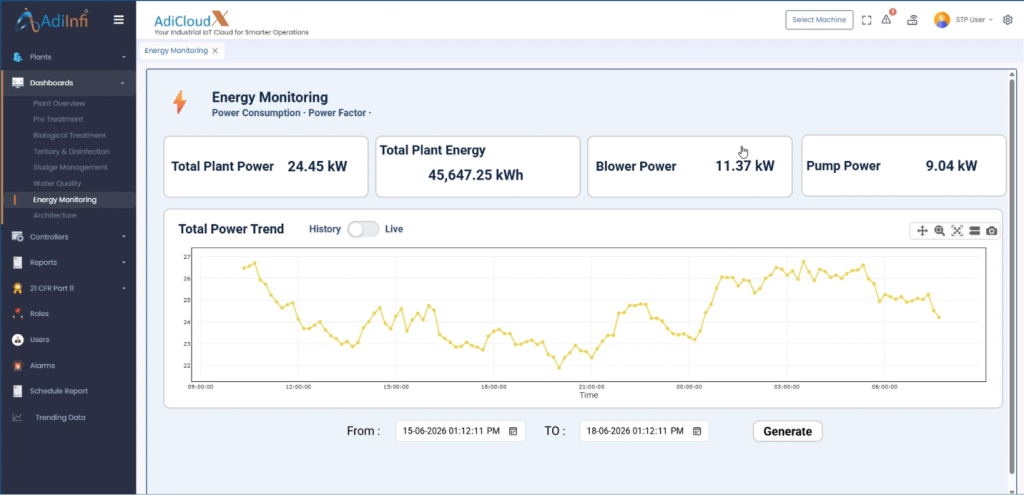Click the Trending Data chart icon
1024x495 pixels.
(x=18, y=417)
